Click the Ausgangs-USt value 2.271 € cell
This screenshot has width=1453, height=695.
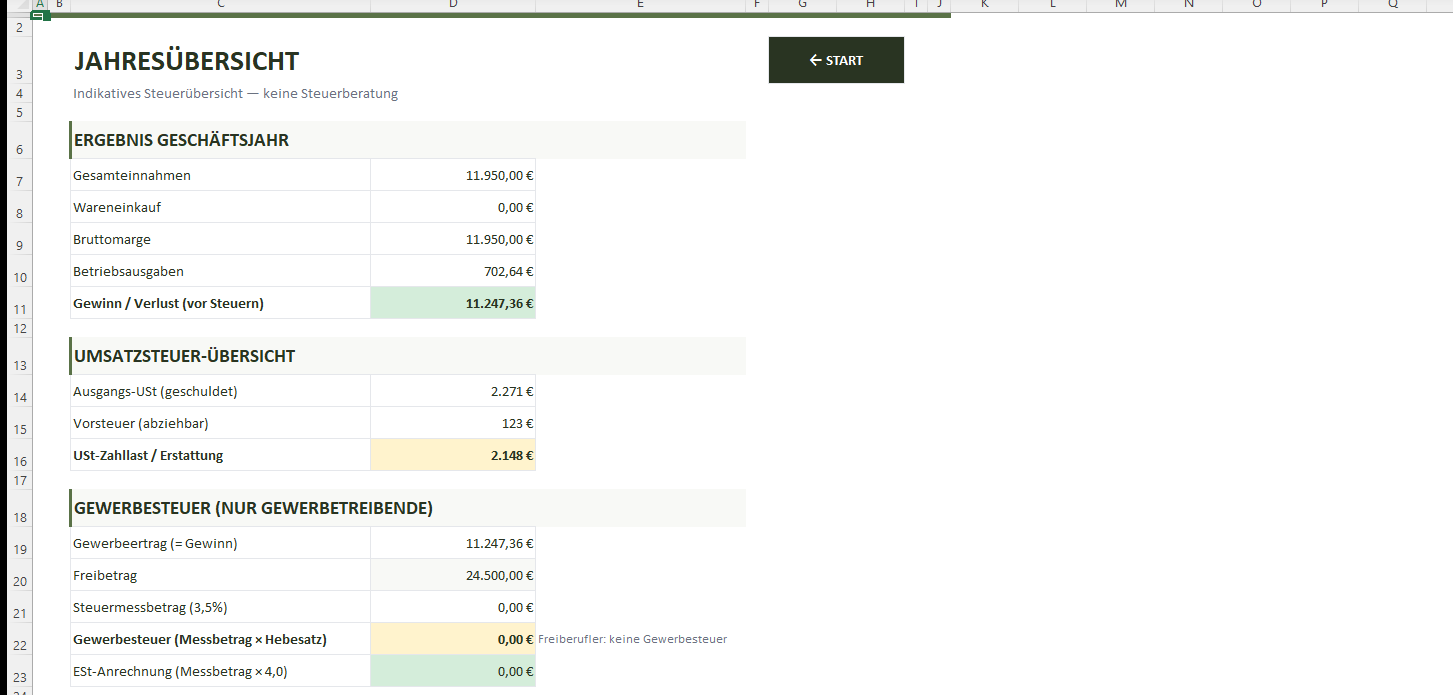click(x=453, y=391)
